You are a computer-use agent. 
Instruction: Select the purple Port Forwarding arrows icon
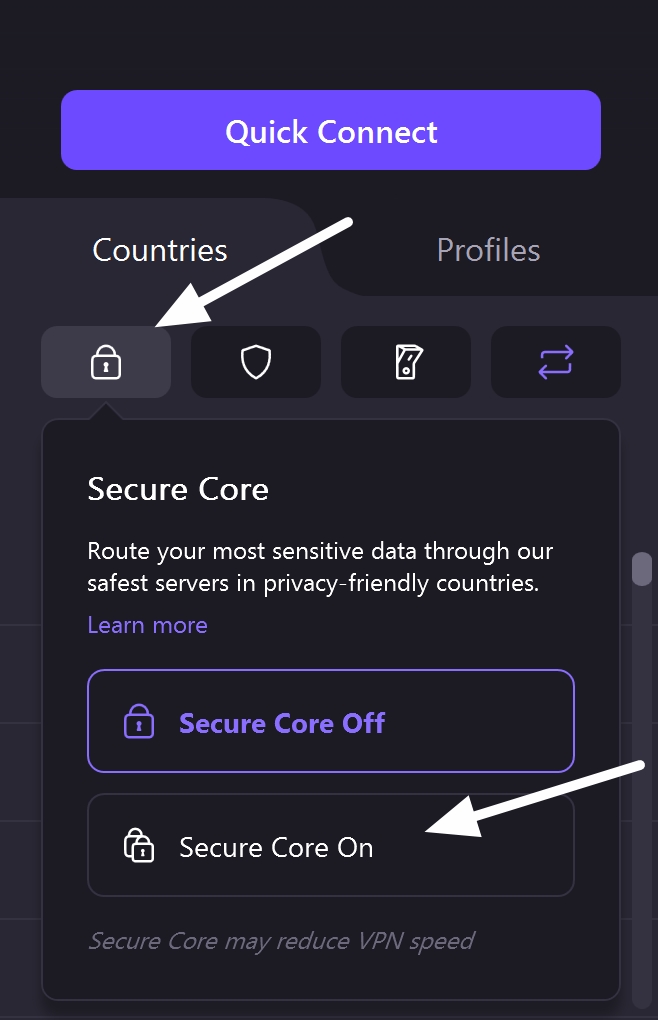[x=555, y=362]
